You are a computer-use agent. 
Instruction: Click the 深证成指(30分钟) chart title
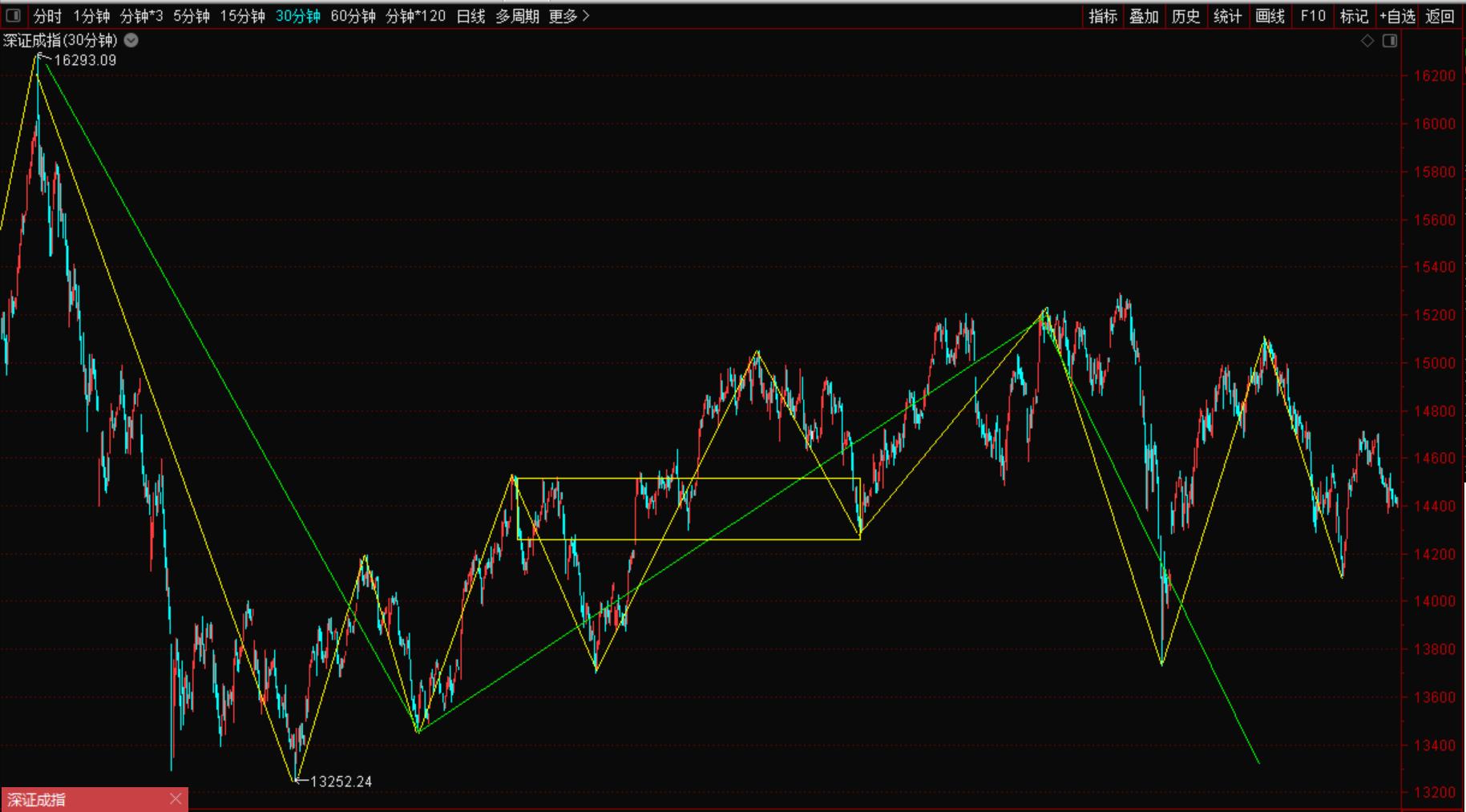tap(61, 40)
